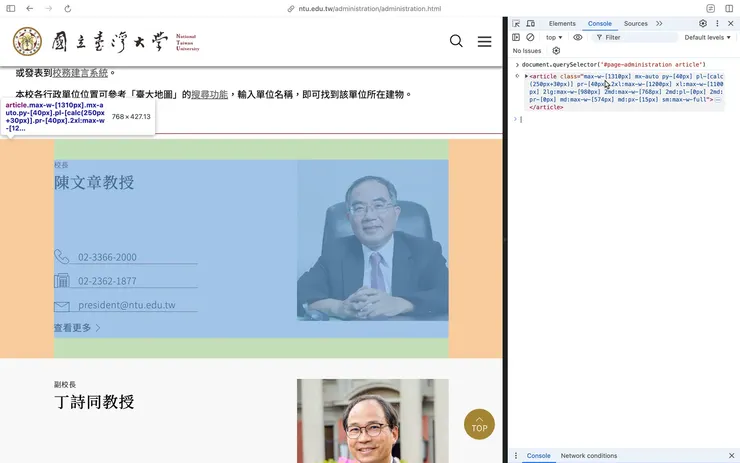Show the console sidebar
This screenshot has width=740, height=463.
click(516, 37)
